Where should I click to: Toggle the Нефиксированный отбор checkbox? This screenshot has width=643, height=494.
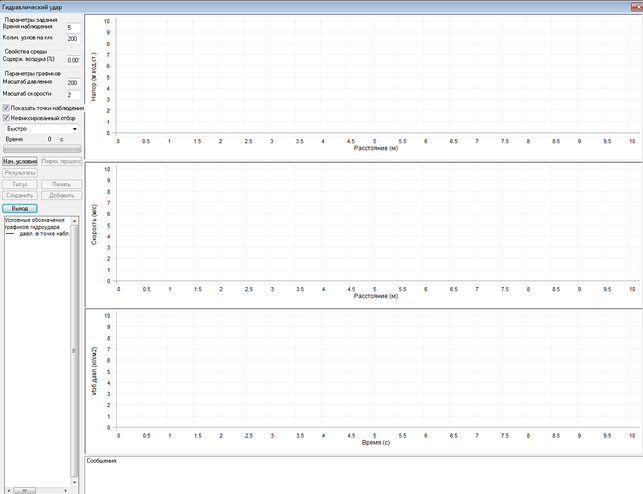(6, 118)
